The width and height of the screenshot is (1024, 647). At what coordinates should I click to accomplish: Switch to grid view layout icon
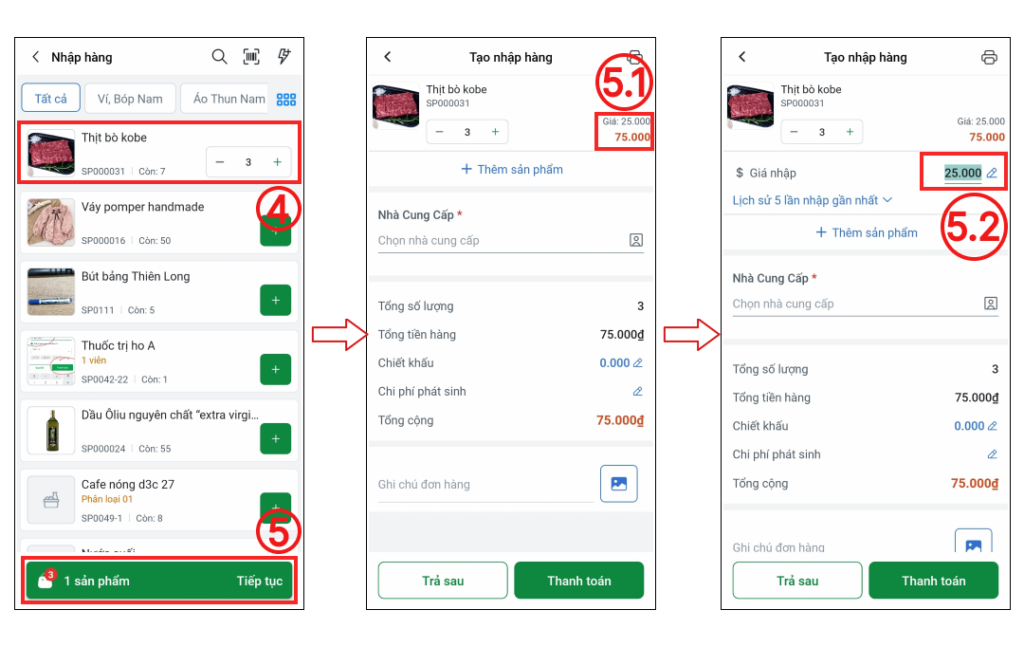pos(286,99)
